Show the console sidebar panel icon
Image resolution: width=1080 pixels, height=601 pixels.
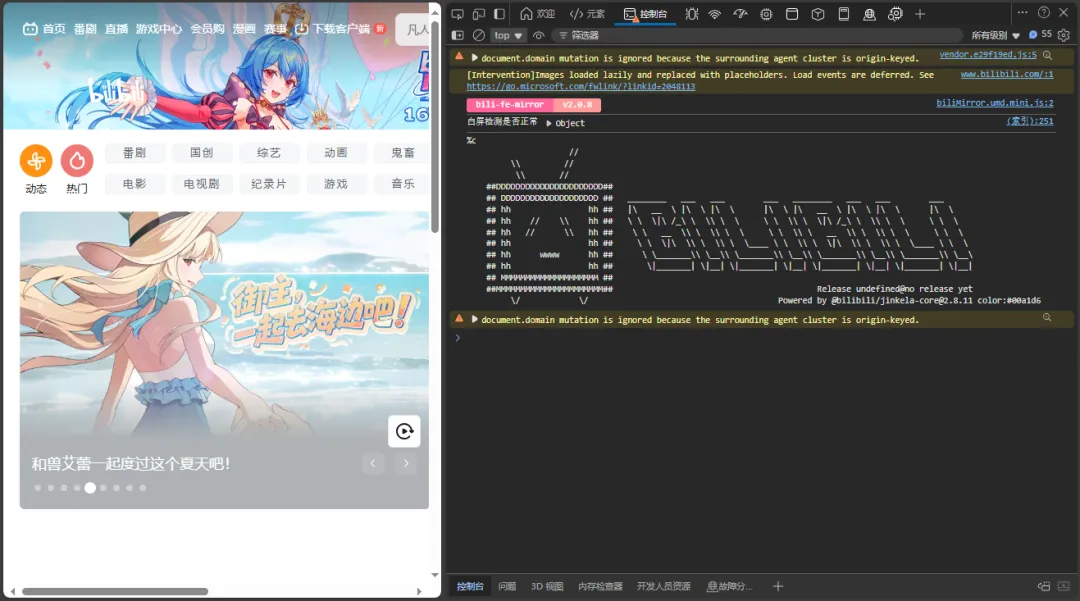click(457, 35)
